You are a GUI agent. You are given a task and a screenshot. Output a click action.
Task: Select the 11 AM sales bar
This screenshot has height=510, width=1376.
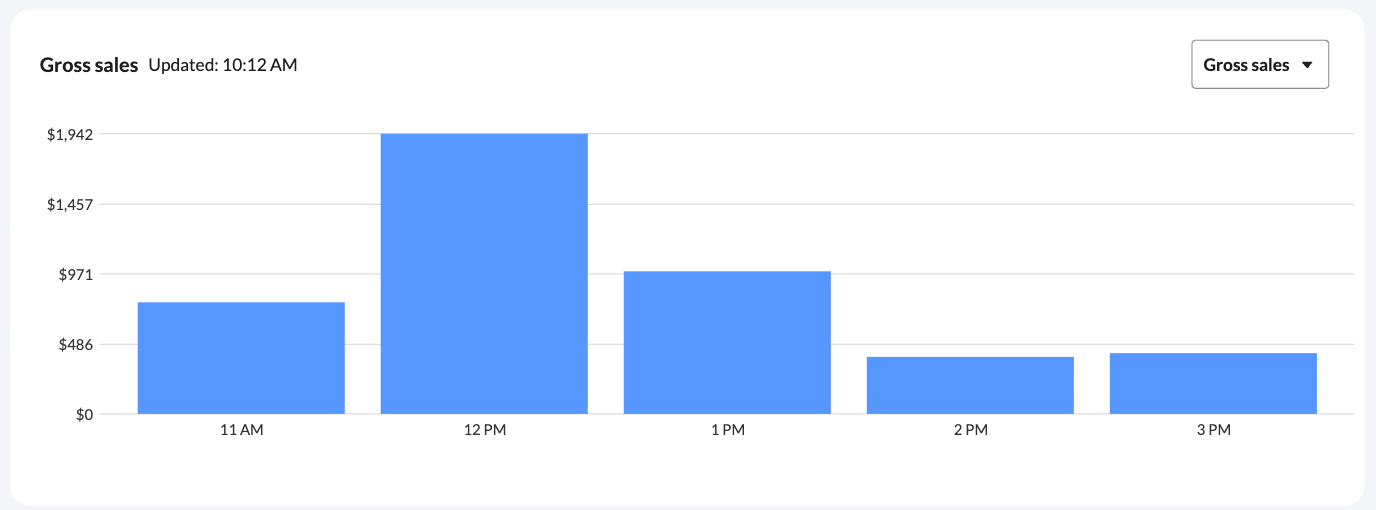pos(241,358)
